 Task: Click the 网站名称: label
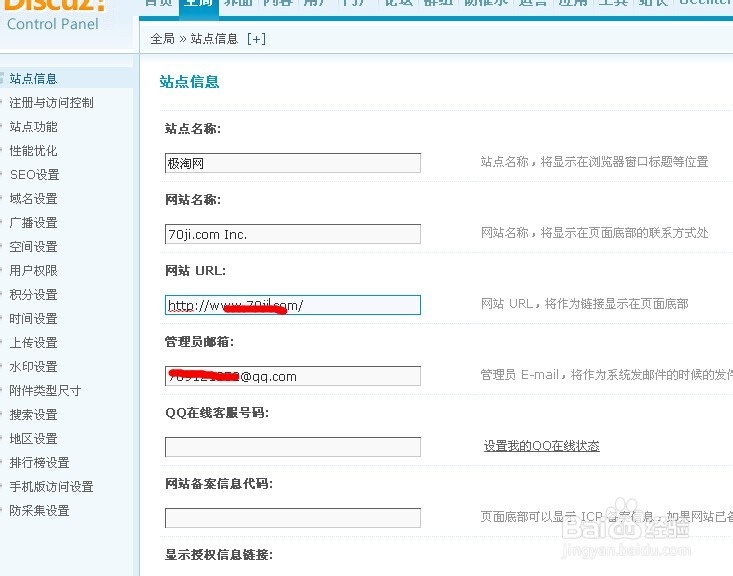tap(193, 200)
